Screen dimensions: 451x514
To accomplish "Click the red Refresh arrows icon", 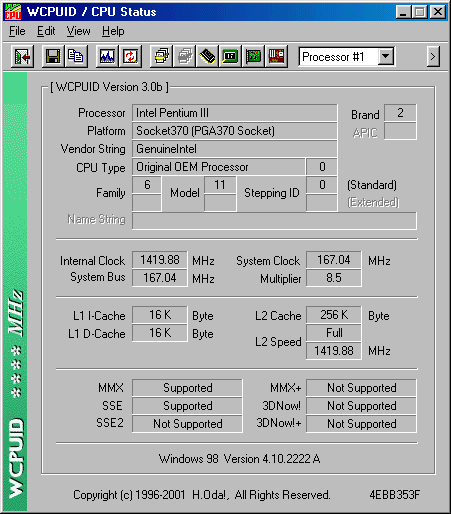I will [x=130, y=56].
